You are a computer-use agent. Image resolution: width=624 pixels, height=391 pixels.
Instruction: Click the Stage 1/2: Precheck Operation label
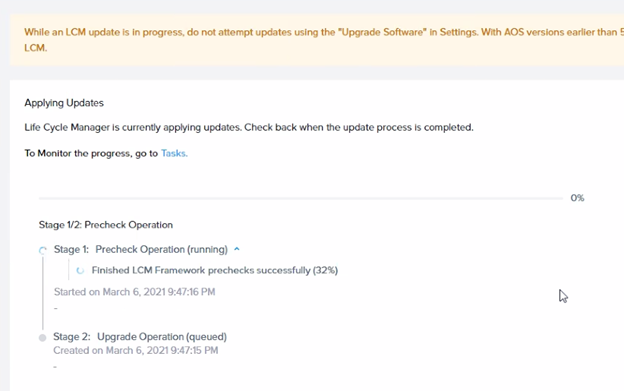click(106, 225)
